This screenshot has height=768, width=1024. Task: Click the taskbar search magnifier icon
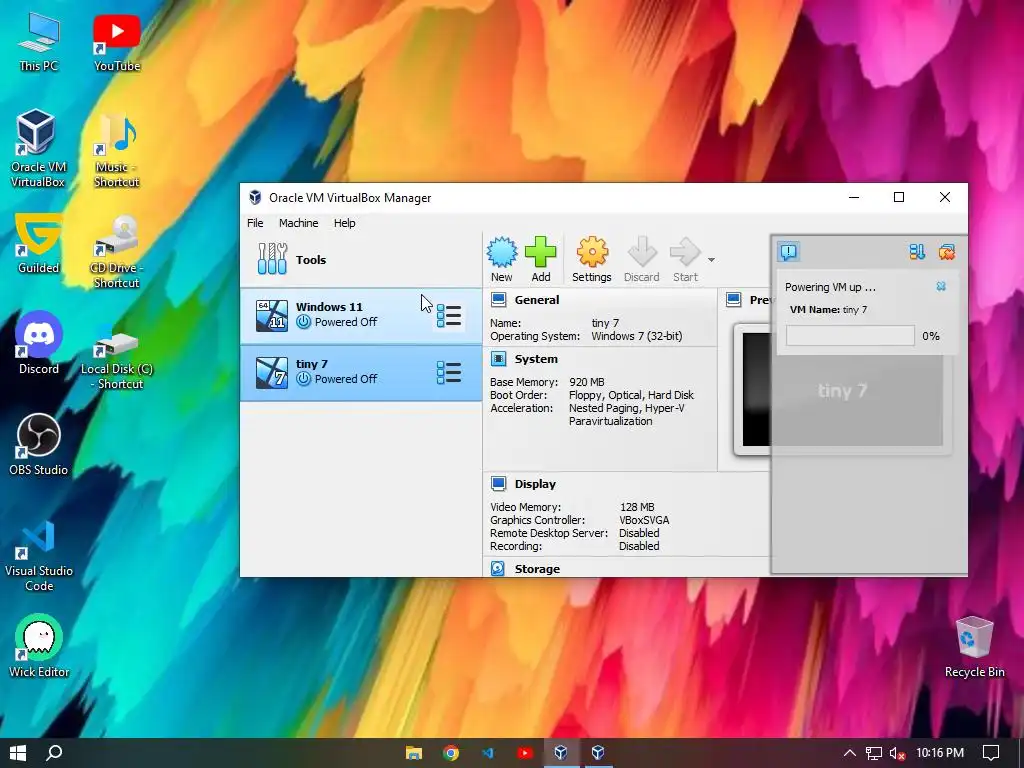tap(55, 753)
